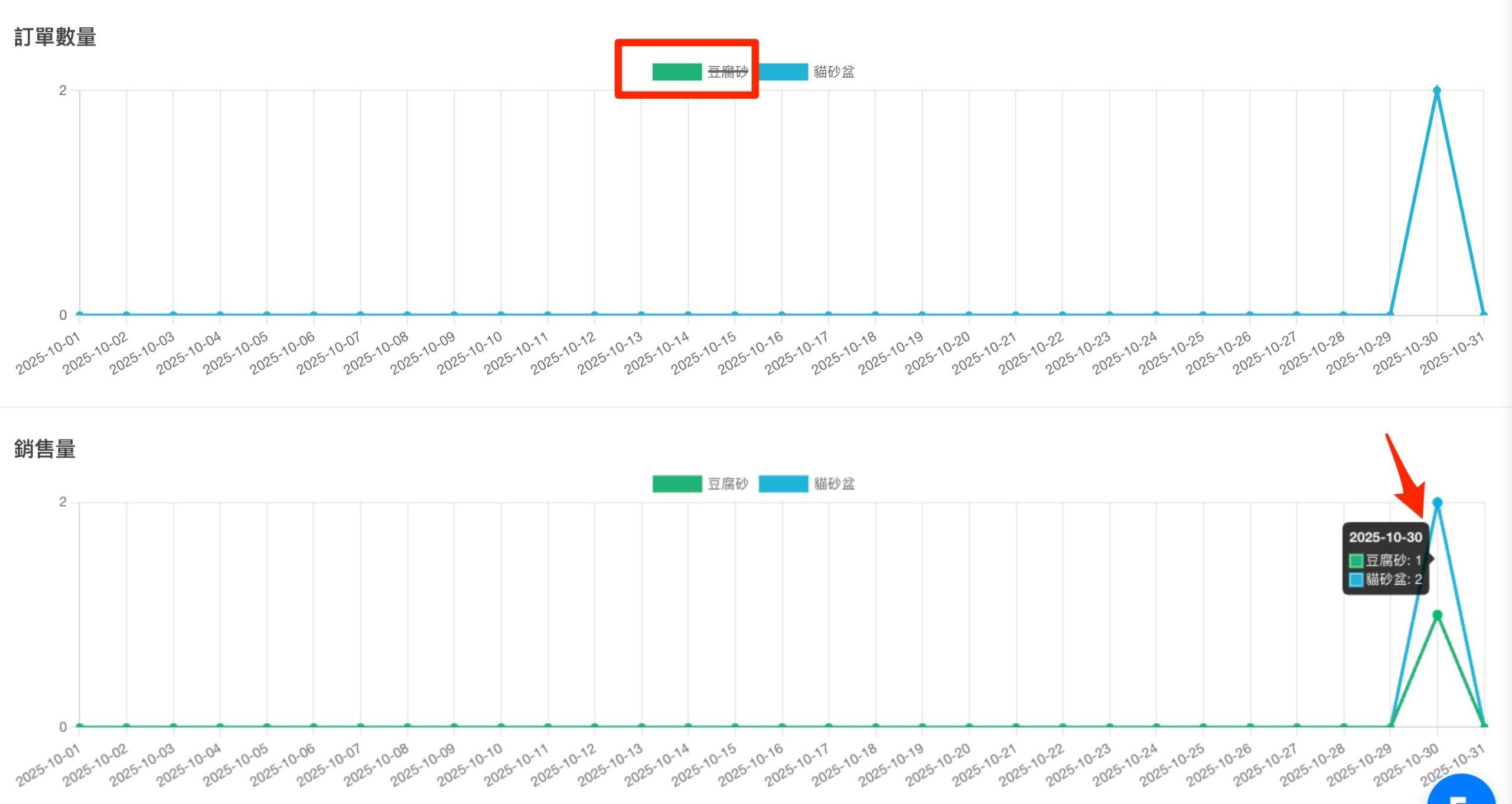The image size is (1512, 804).
Task: Toggle 貓砂盆 legend label in 訂單數量 chart
Action: point(834,72)
